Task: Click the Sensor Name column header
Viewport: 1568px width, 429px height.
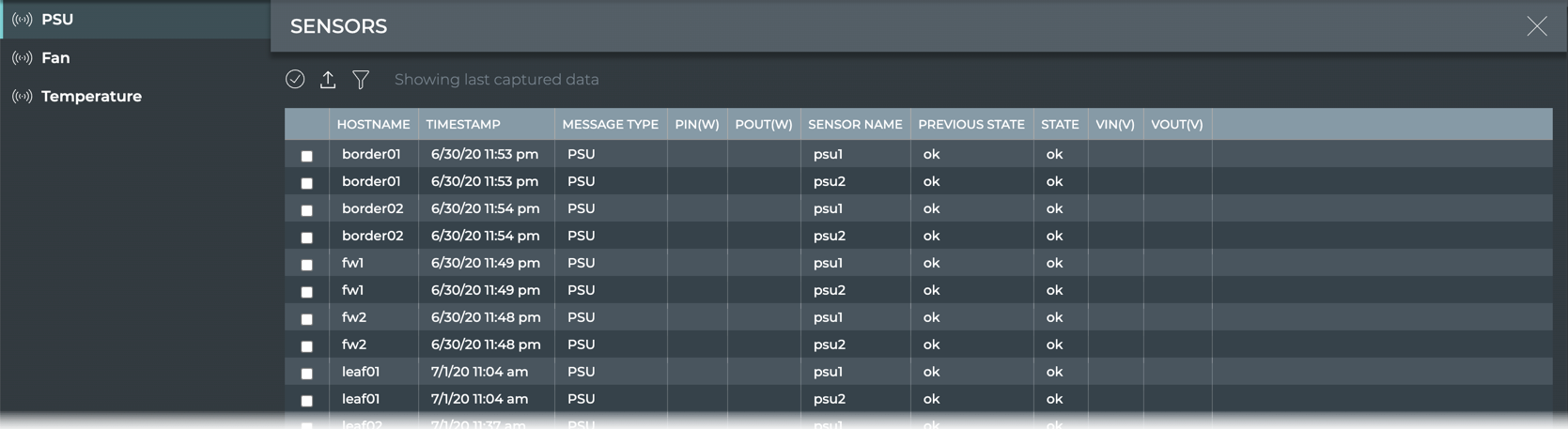Action: click(855, 125)
